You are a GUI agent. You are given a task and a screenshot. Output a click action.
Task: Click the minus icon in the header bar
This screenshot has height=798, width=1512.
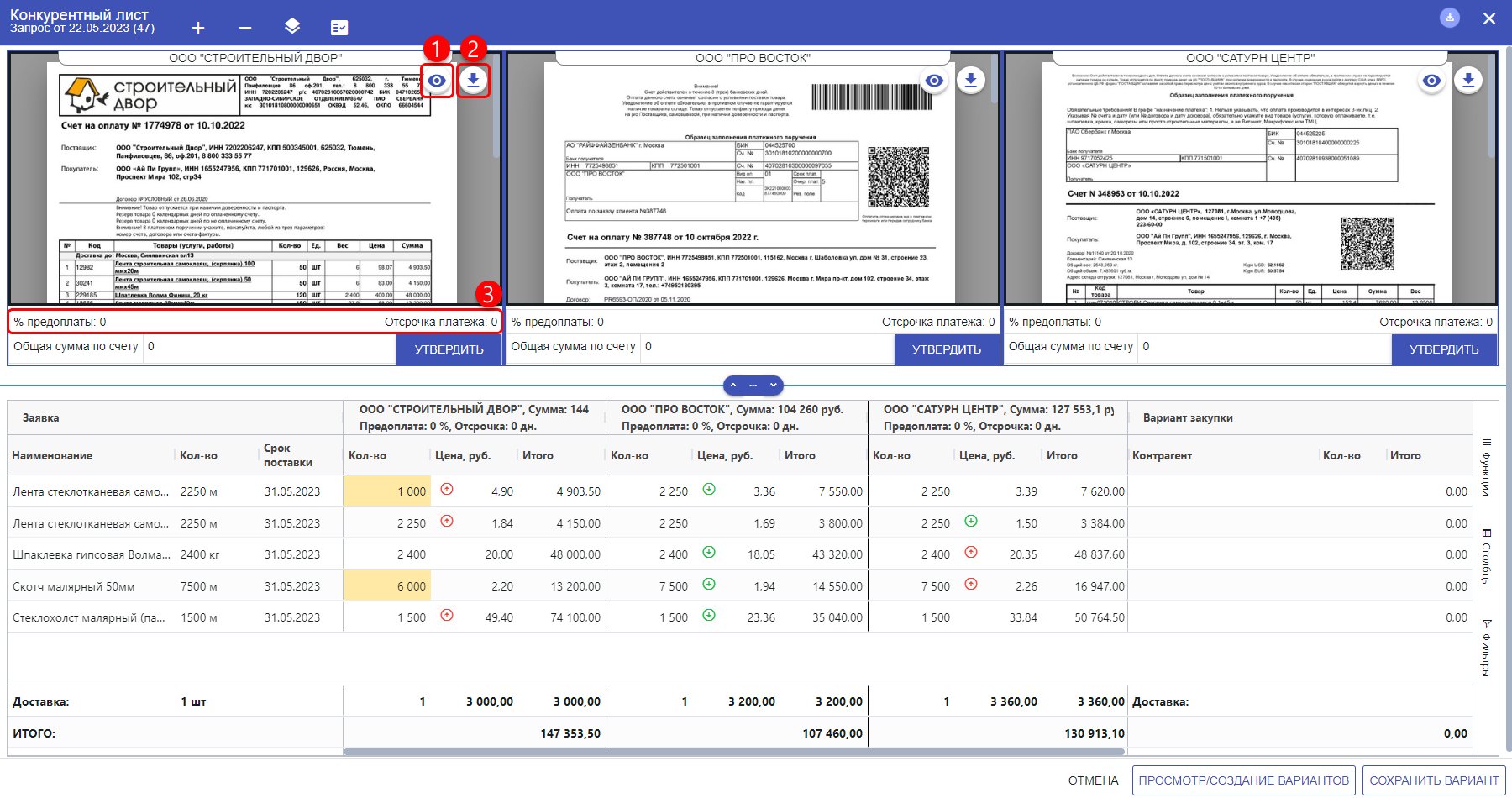pyautogui.click(x=245, y=28)
